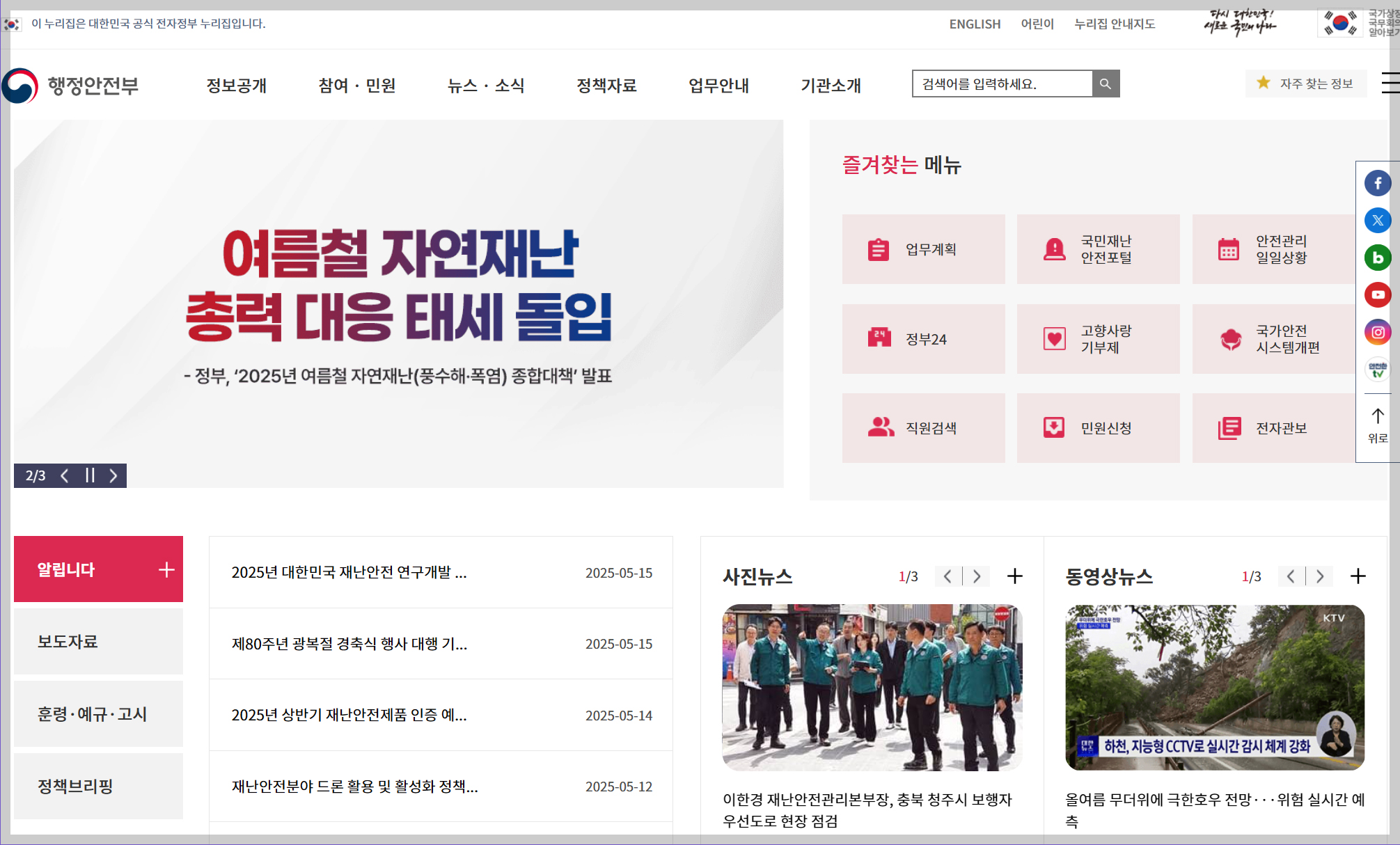Open the 정부24 icon
This screenshot has height=845, width=1400.
pyautogui.click(x=879, y=339)
